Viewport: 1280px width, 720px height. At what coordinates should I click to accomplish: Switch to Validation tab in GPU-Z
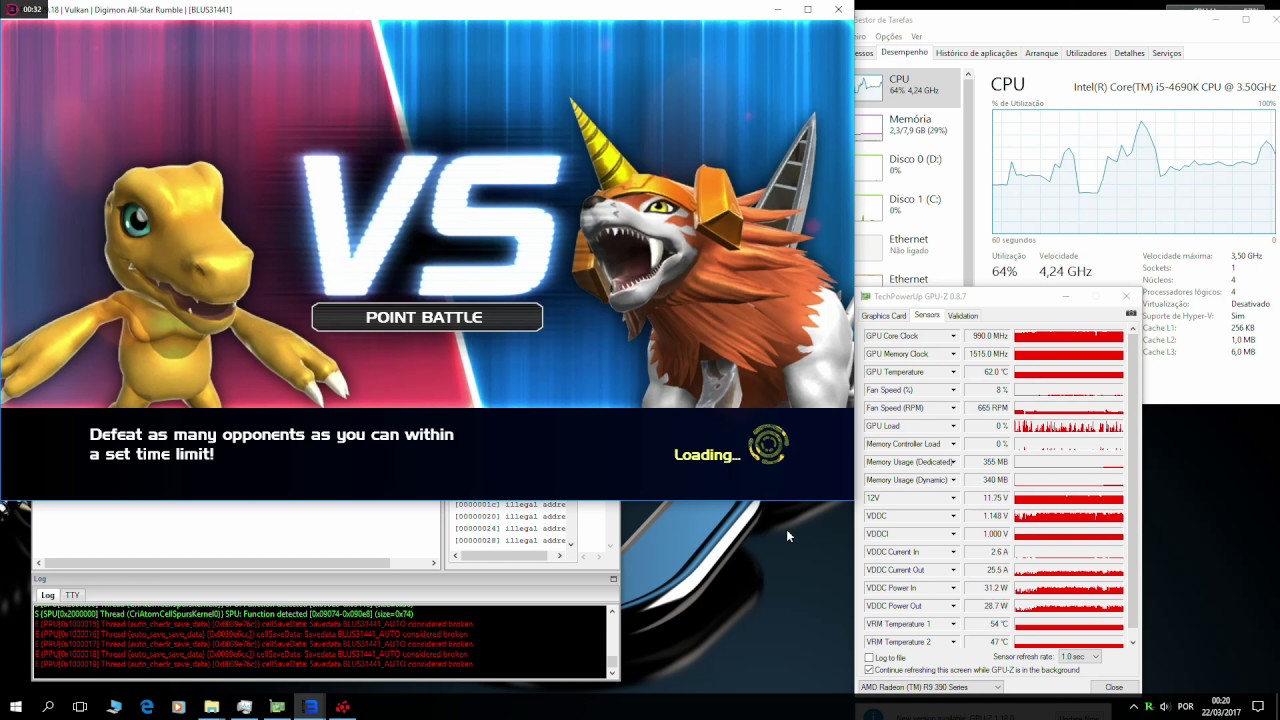(x=963, y=316)
